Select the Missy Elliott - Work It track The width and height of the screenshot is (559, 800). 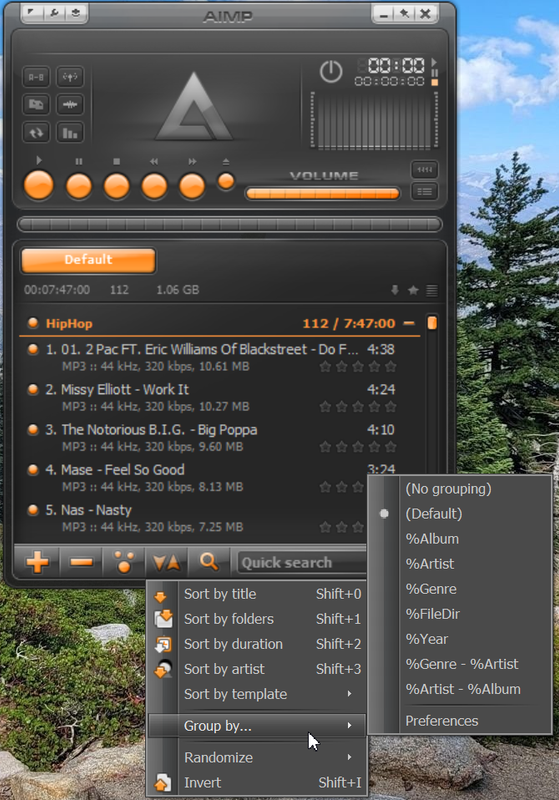(x=219, y=397)
